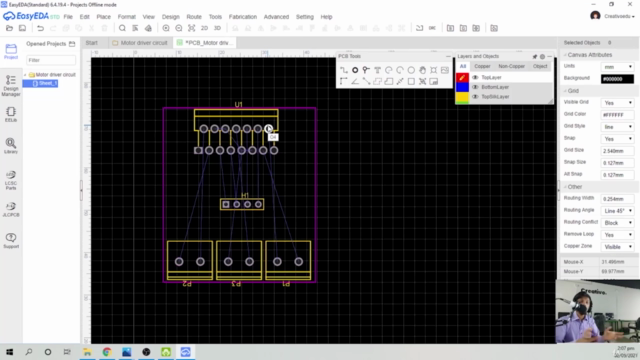This screenshot has height=360, width=640.
Task: Select the Track routing tool in PCB Tools
Action: coord(344,70)
